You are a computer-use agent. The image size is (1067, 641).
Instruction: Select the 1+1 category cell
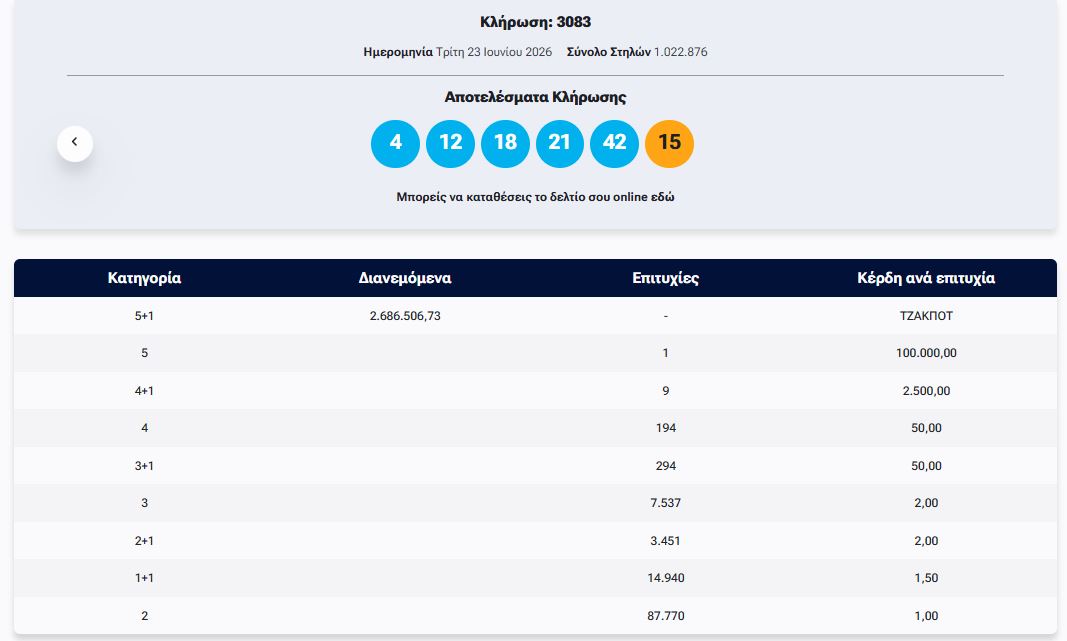(144, 578)
